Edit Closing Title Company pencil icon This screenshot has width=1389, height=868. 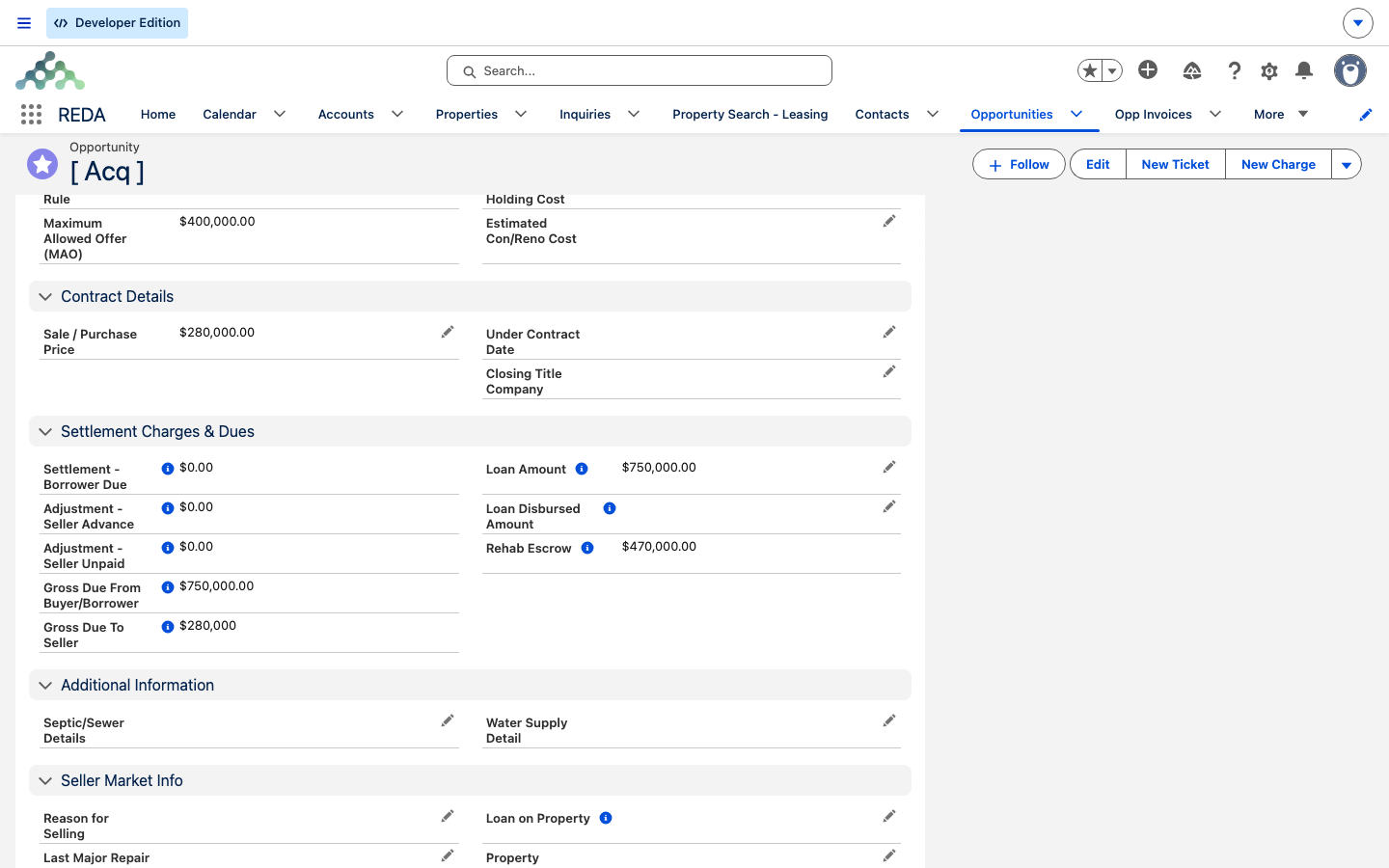point(889,371)
